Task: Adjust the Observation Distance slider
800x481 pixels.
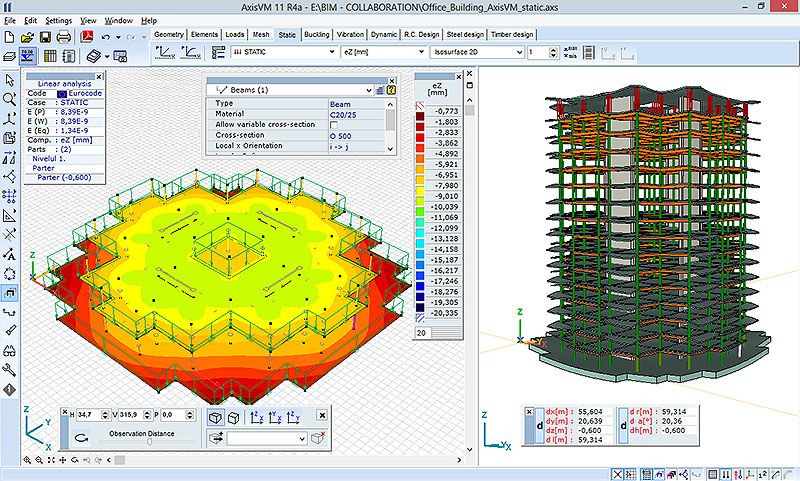Action: 149,442
